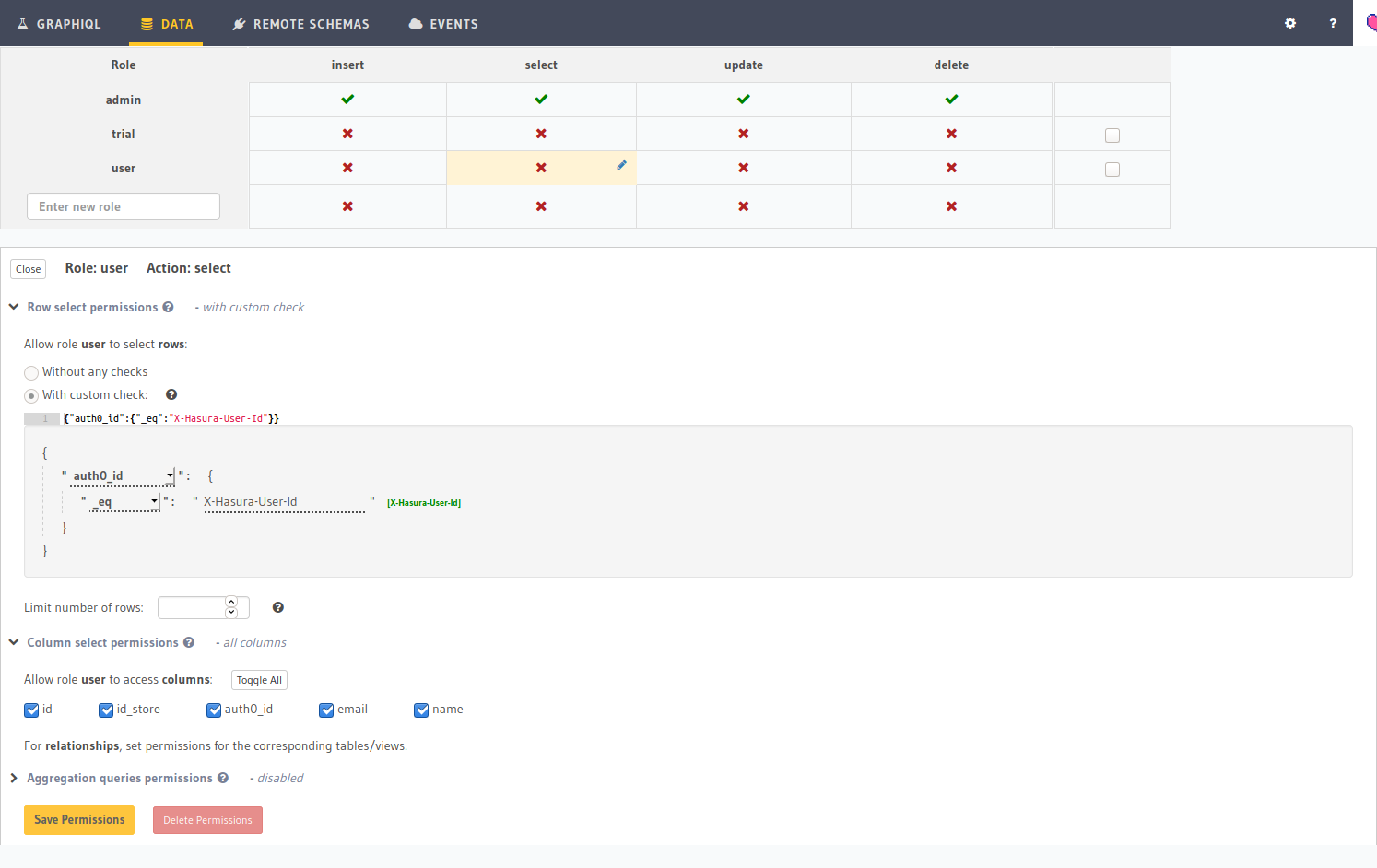Click the Close button
The height and width of the screenshot is (868, 1377).
pyautogui.click(x=29, y=269)
